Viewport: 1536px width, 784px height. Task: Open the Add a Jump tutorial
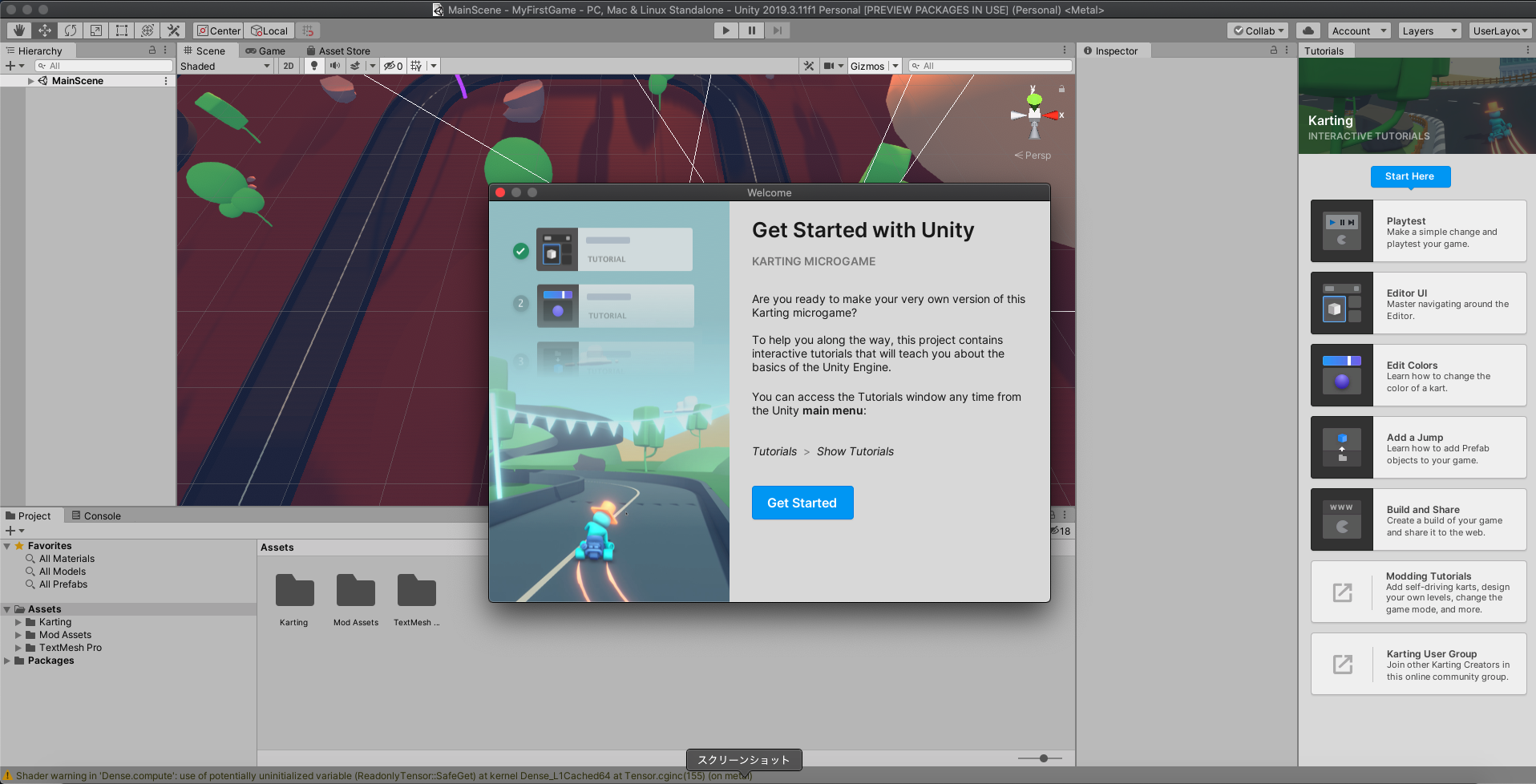1418,447
